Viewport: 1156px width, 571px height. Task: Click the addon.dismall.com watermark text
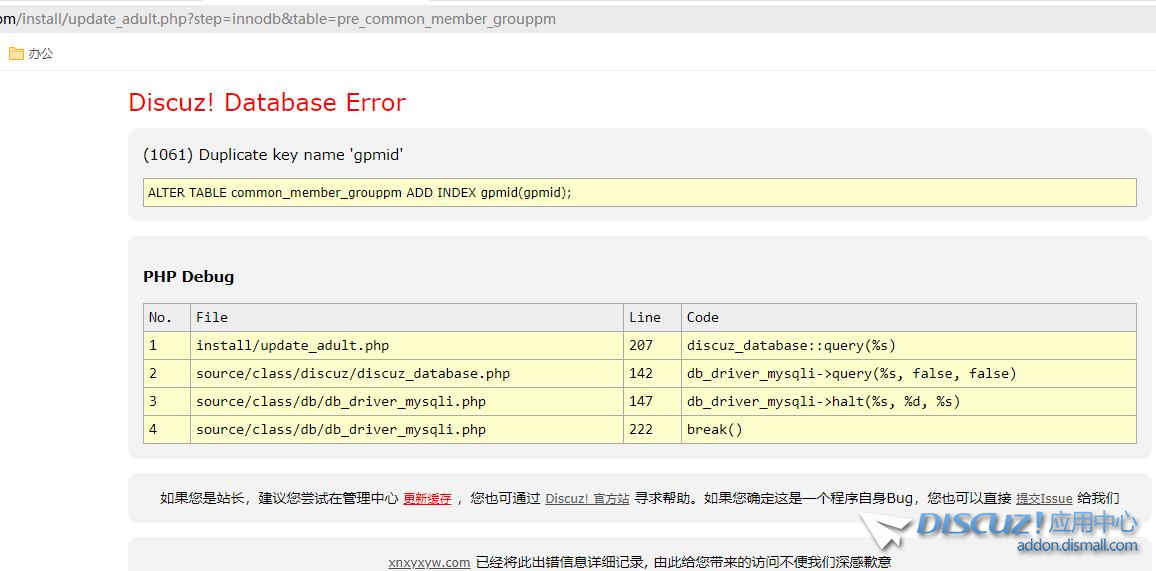1076,546
